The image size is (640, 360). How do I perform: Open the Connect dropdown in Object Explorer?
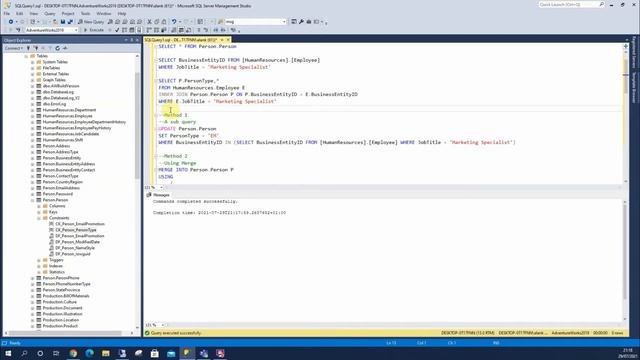(x=13, y=48)
